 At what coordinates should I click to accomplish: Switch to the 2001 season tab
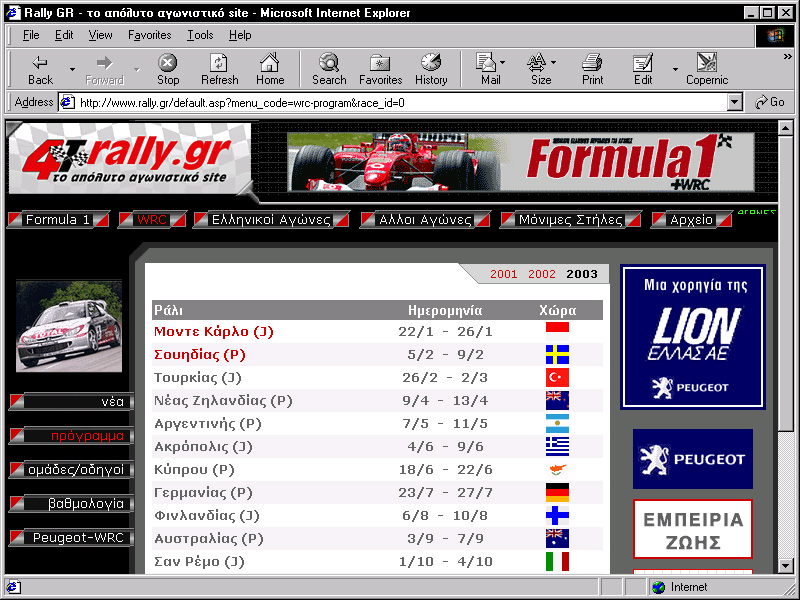(504, 274)
